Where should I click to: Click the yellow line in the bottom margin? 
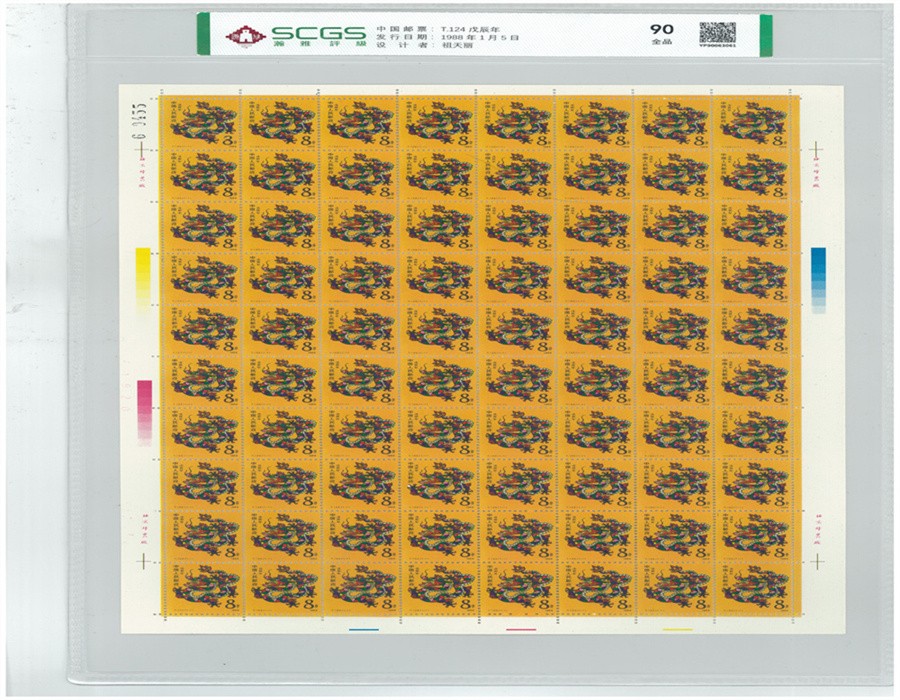677,630
